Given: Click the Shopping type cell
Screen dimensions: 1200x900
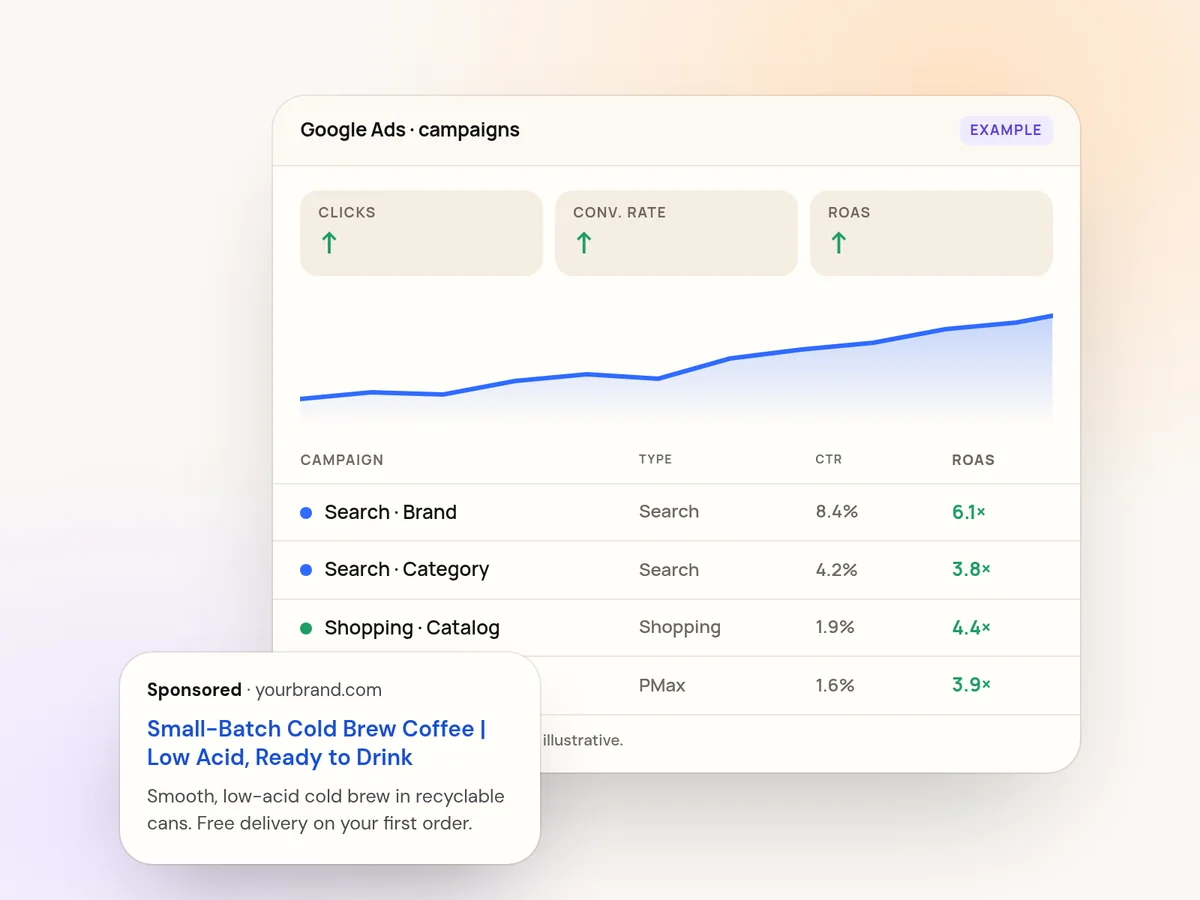Looking at the screenshot, I should (x=680, y=627).
